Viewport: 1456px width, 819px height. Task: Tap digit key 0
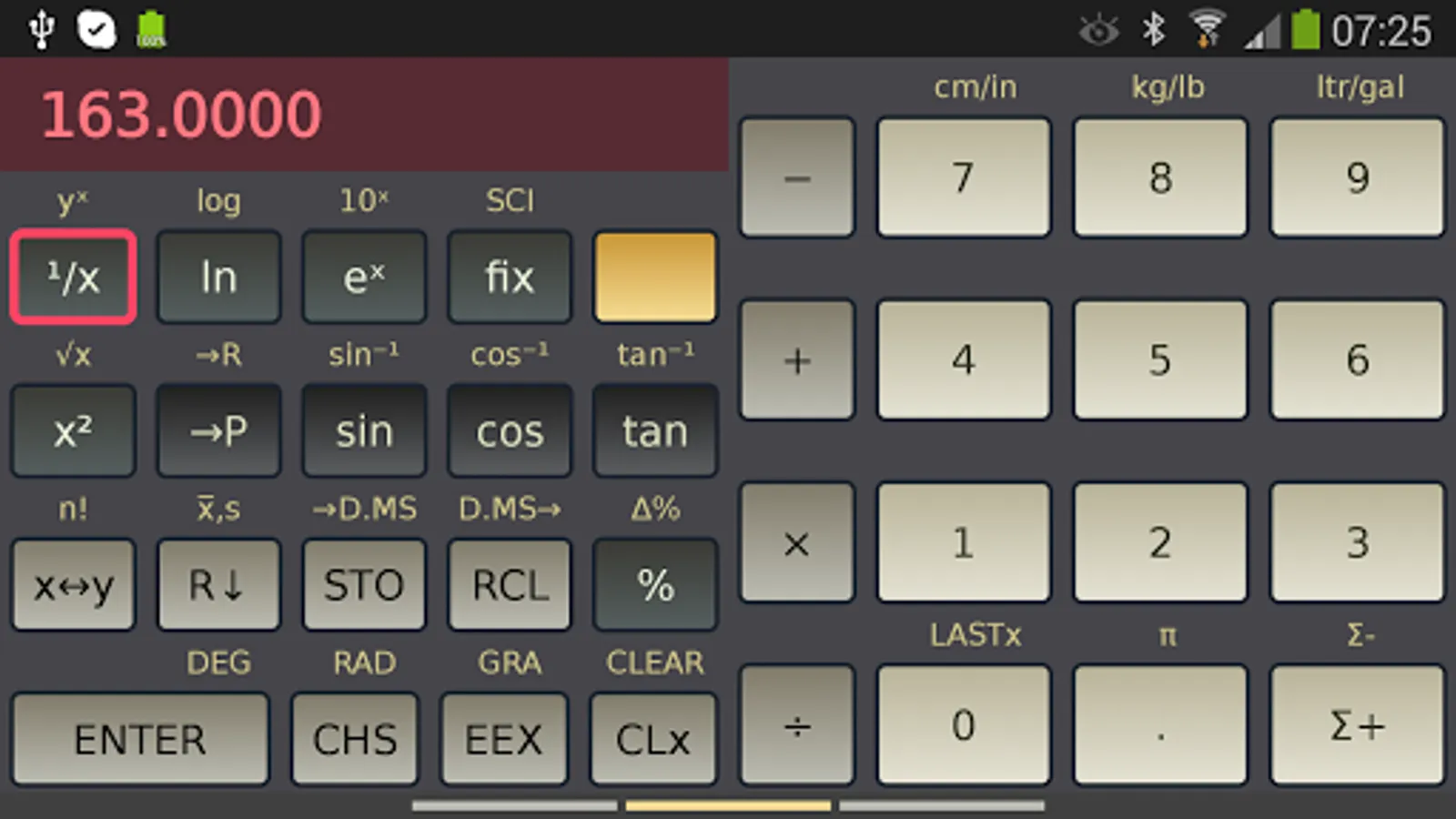964,725
